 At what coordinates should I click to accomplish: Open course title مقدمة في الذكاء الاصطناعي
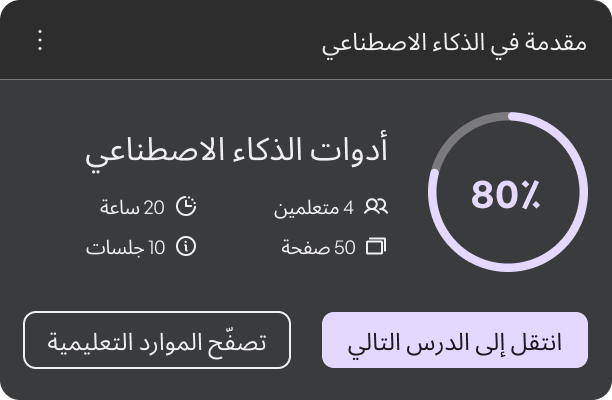coord(454,44)
